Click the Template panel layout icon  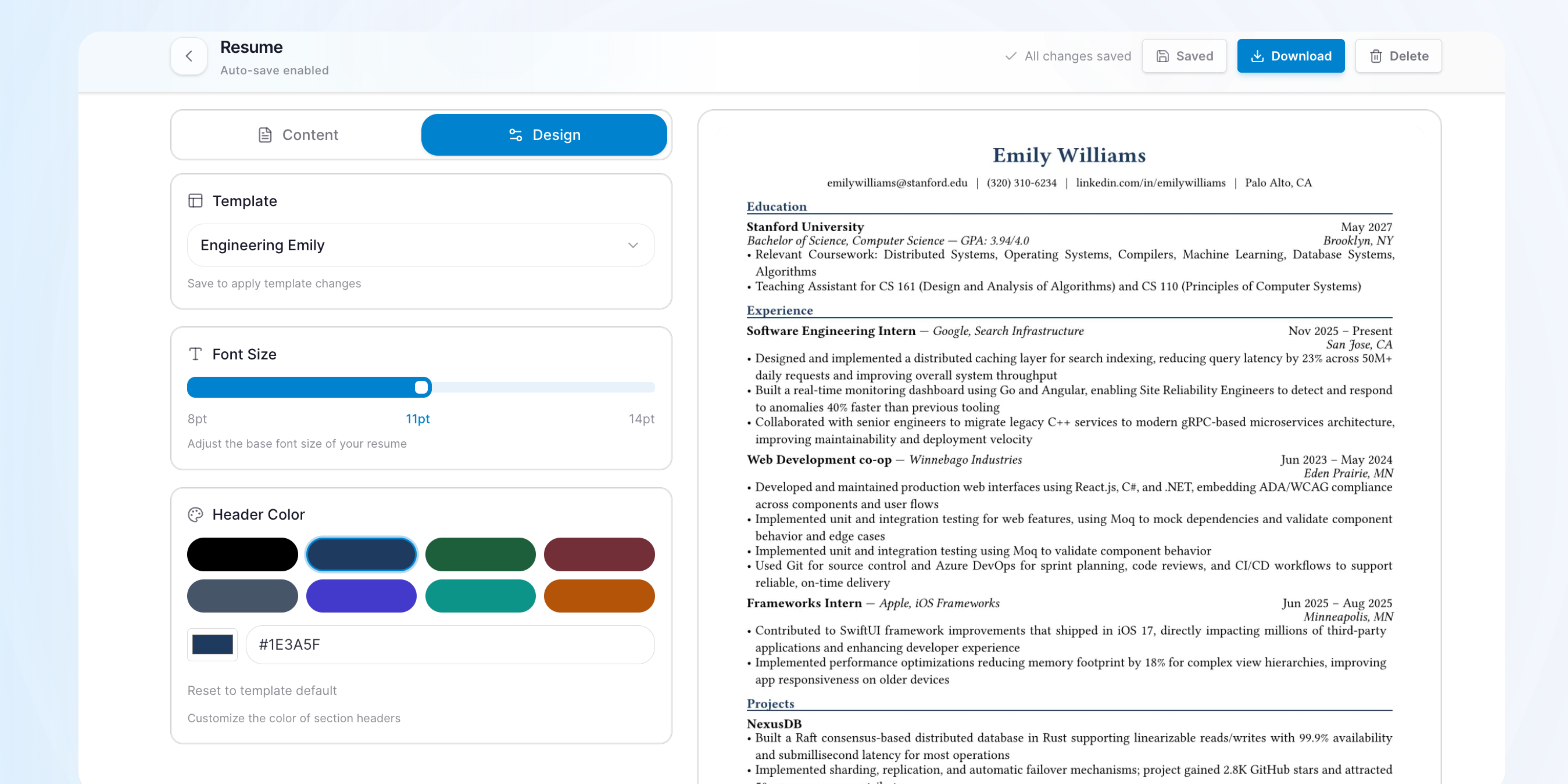pos(195,200)
